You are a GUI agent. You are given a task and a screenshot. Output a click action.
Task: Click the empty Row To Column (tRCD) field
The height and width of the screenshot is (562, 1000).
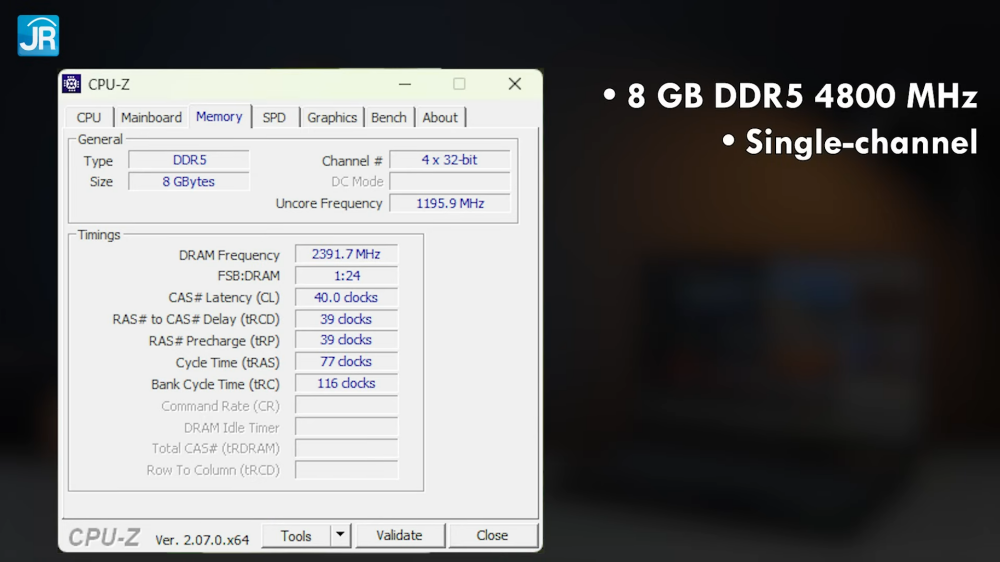346,470
